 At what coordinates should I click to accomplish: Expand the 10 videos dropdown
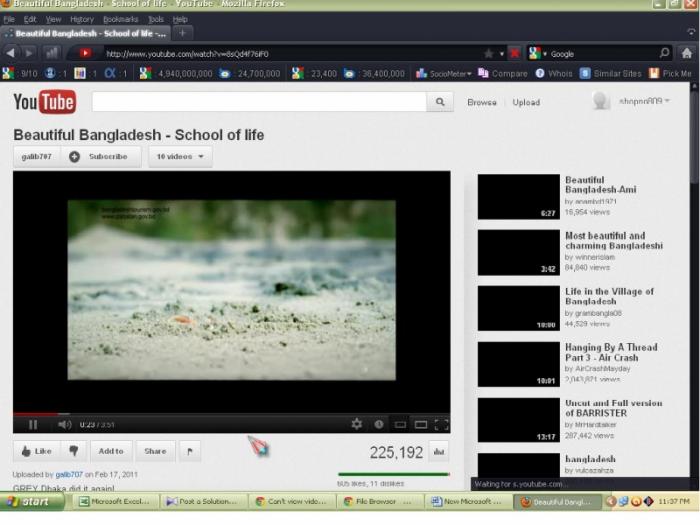coord(180,156)
